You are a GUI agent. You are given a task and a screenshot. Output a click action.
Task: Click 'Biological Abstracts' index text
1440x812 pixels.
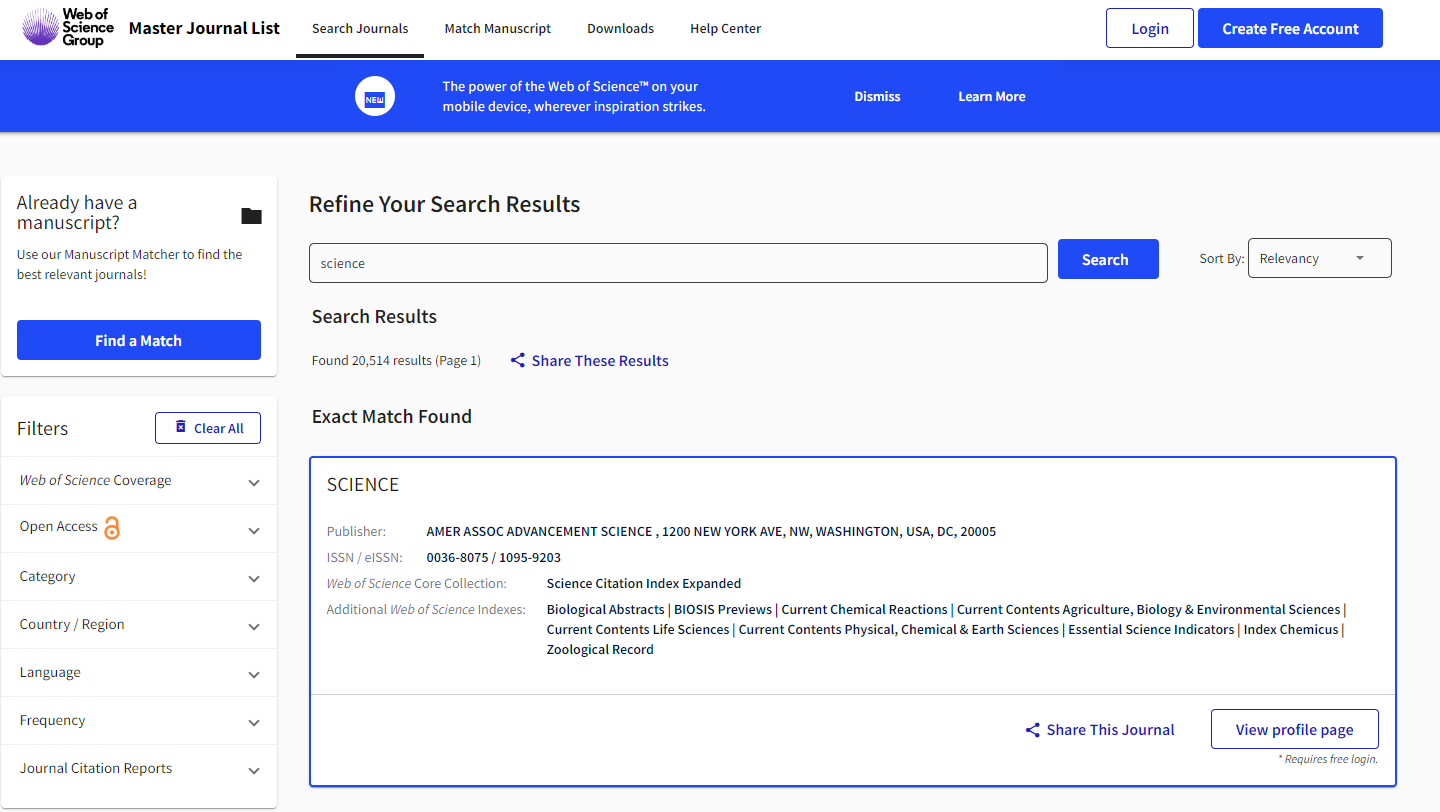pos(606,610)
